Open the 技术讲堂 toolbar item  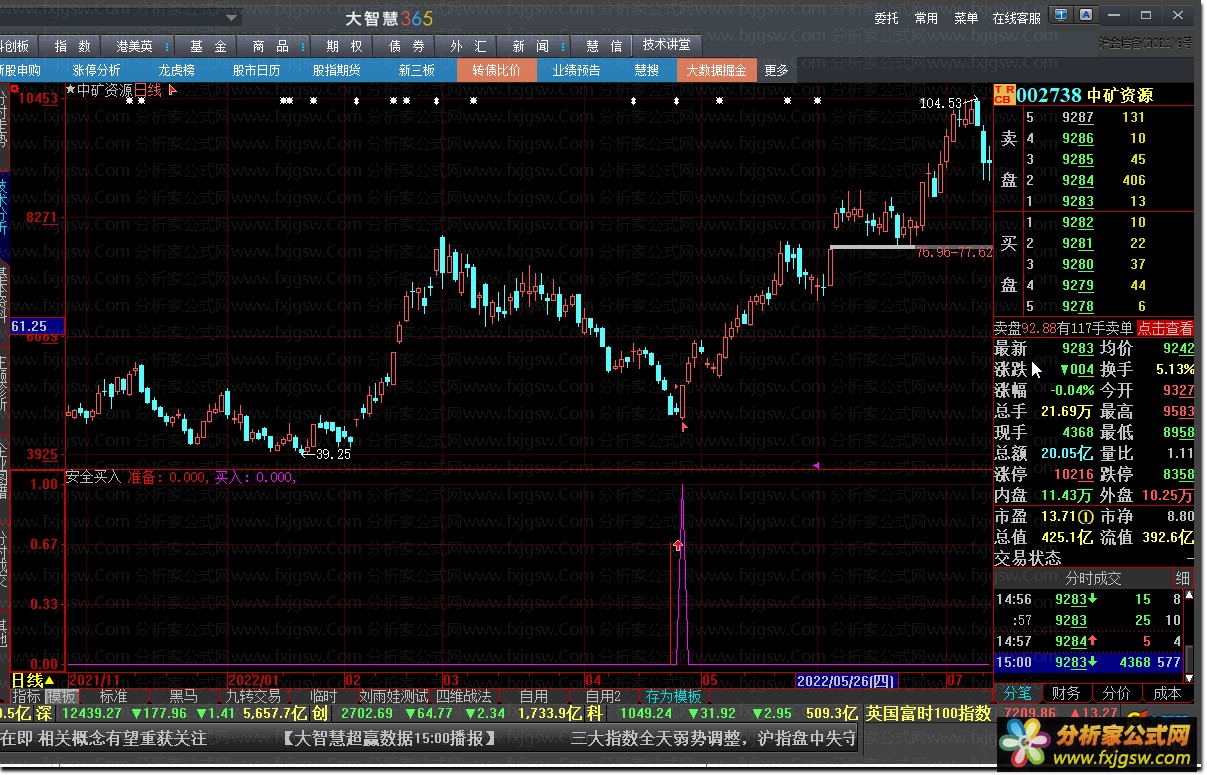[666, 45]
